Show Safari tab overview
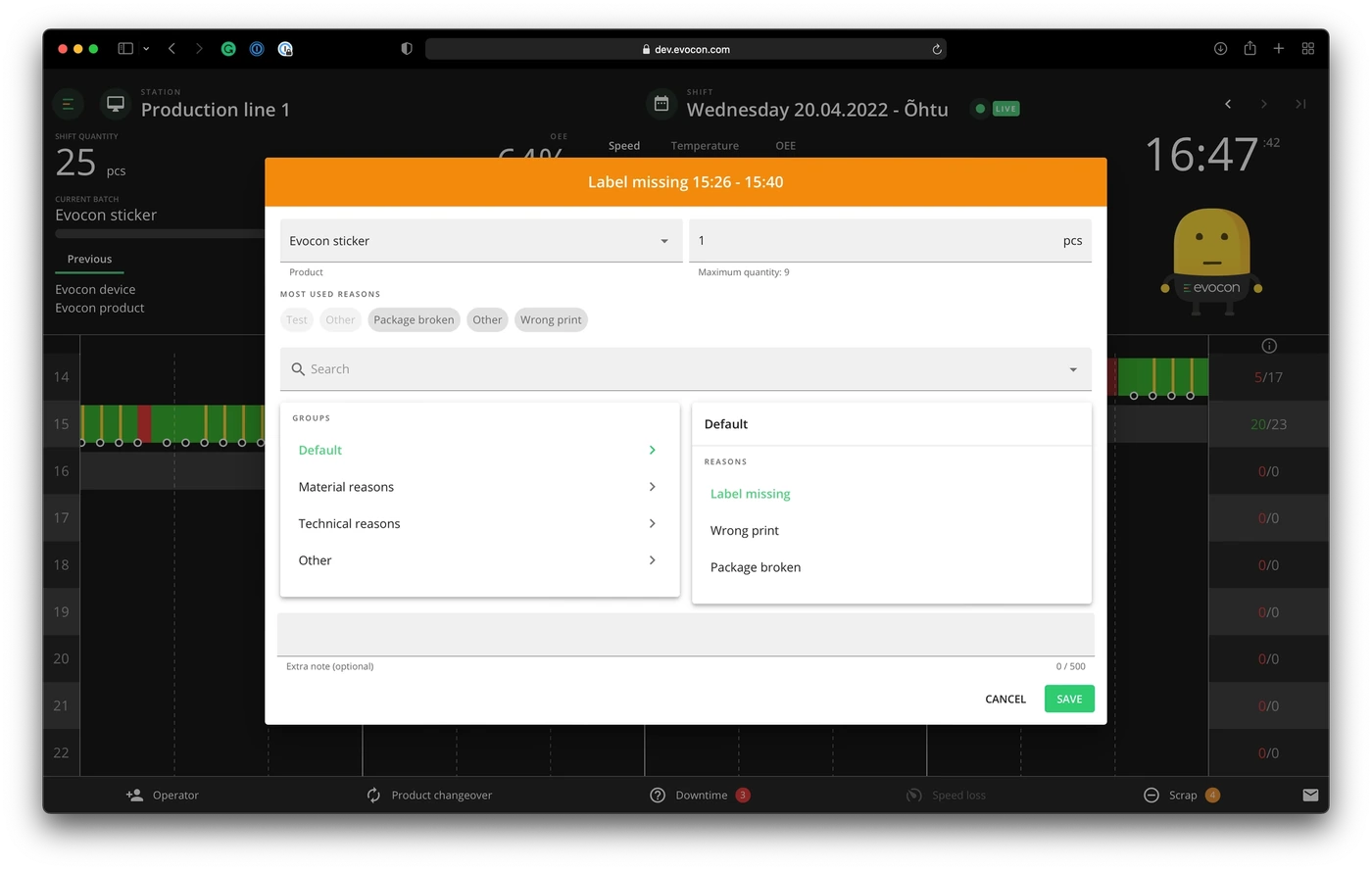 coord(1308,48)
